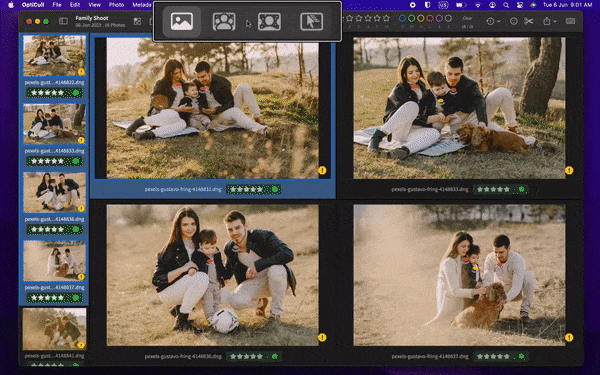The height and width of the screenshot is (375, 600).
Task: Toggle the purple color label filter
Action: point(439,18)
